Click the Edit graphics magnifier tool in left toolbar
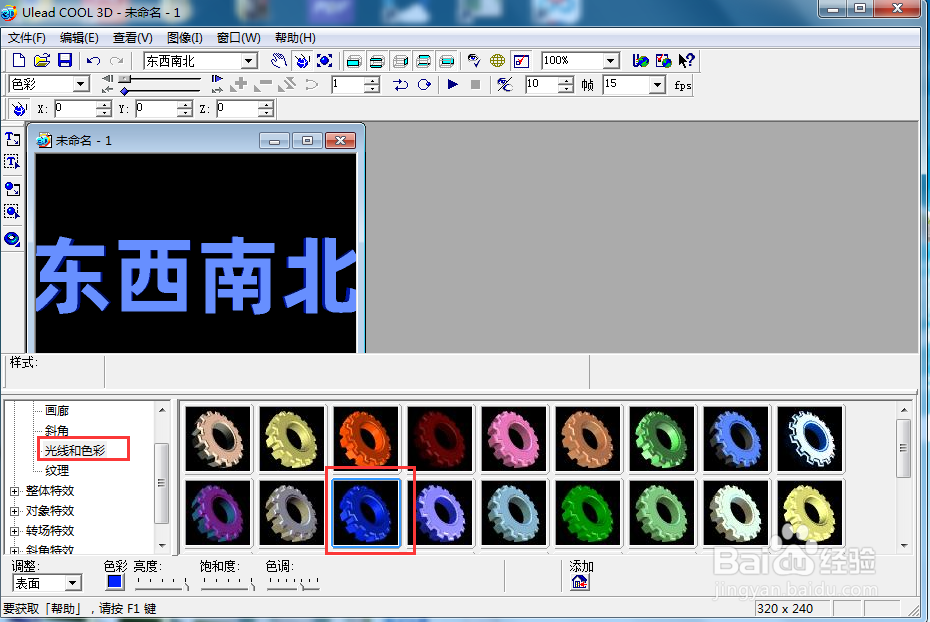Image resolution: width=930 pixels, height=622 pixels. (x=12, y=212)
